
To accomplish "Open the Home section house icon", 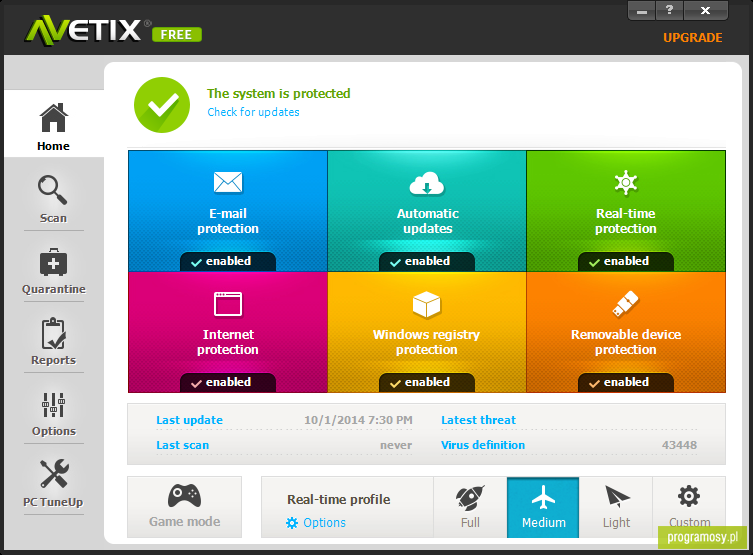I will [53, 118].
